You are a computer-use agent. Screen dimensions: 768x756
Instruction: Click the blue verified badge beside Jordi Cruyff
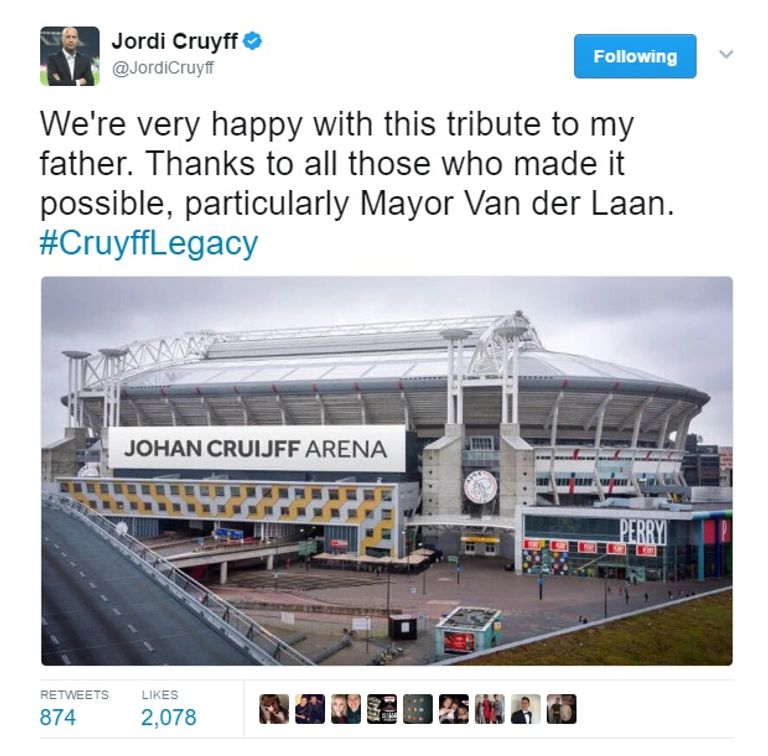click(x=253, y=41)
